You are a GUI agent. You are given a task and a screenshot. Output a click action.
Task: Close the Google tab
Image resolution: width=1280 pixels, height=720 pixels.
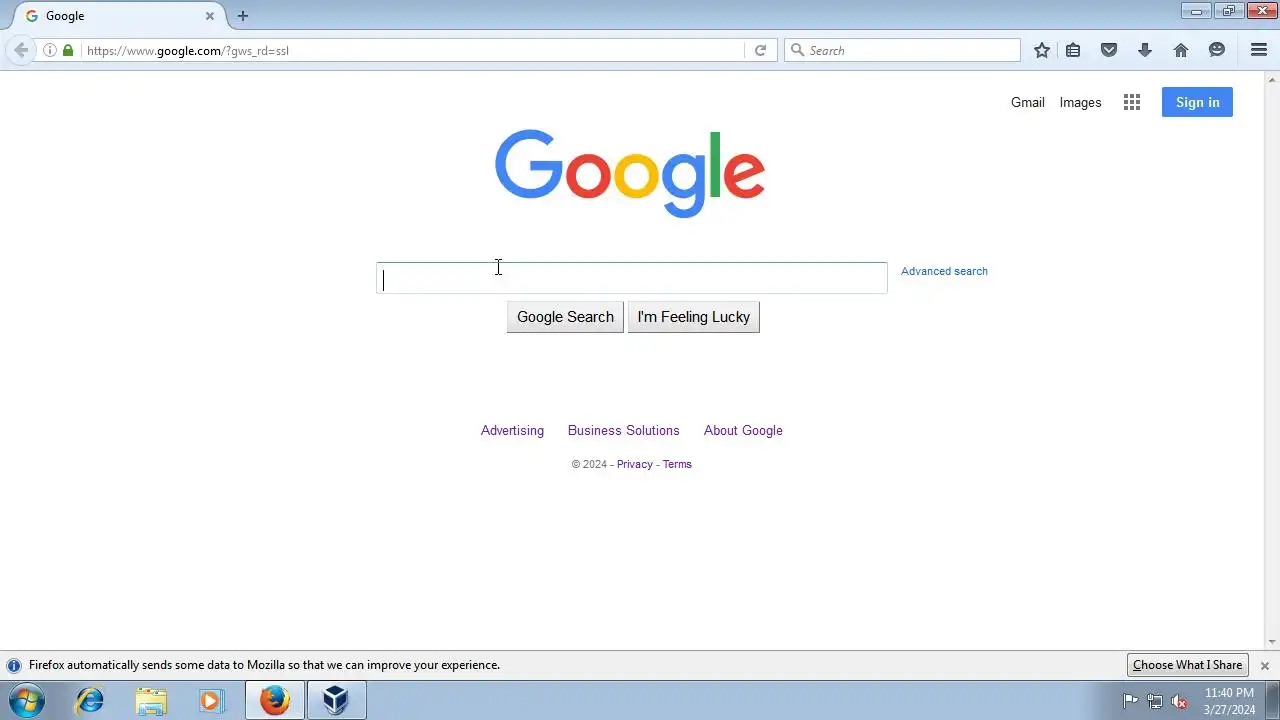[210, 16]
